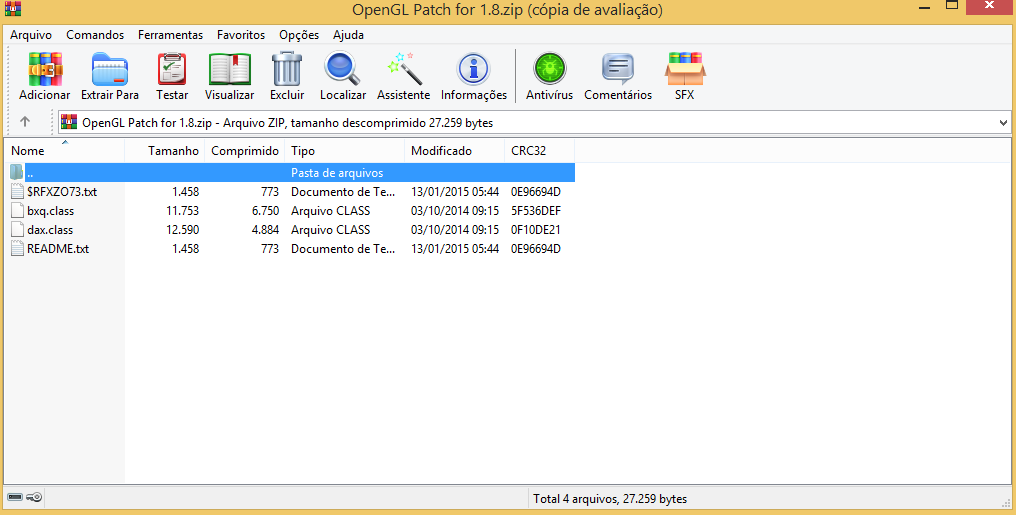
Task: Open the Ajuda menu
Action: [349, 35]
